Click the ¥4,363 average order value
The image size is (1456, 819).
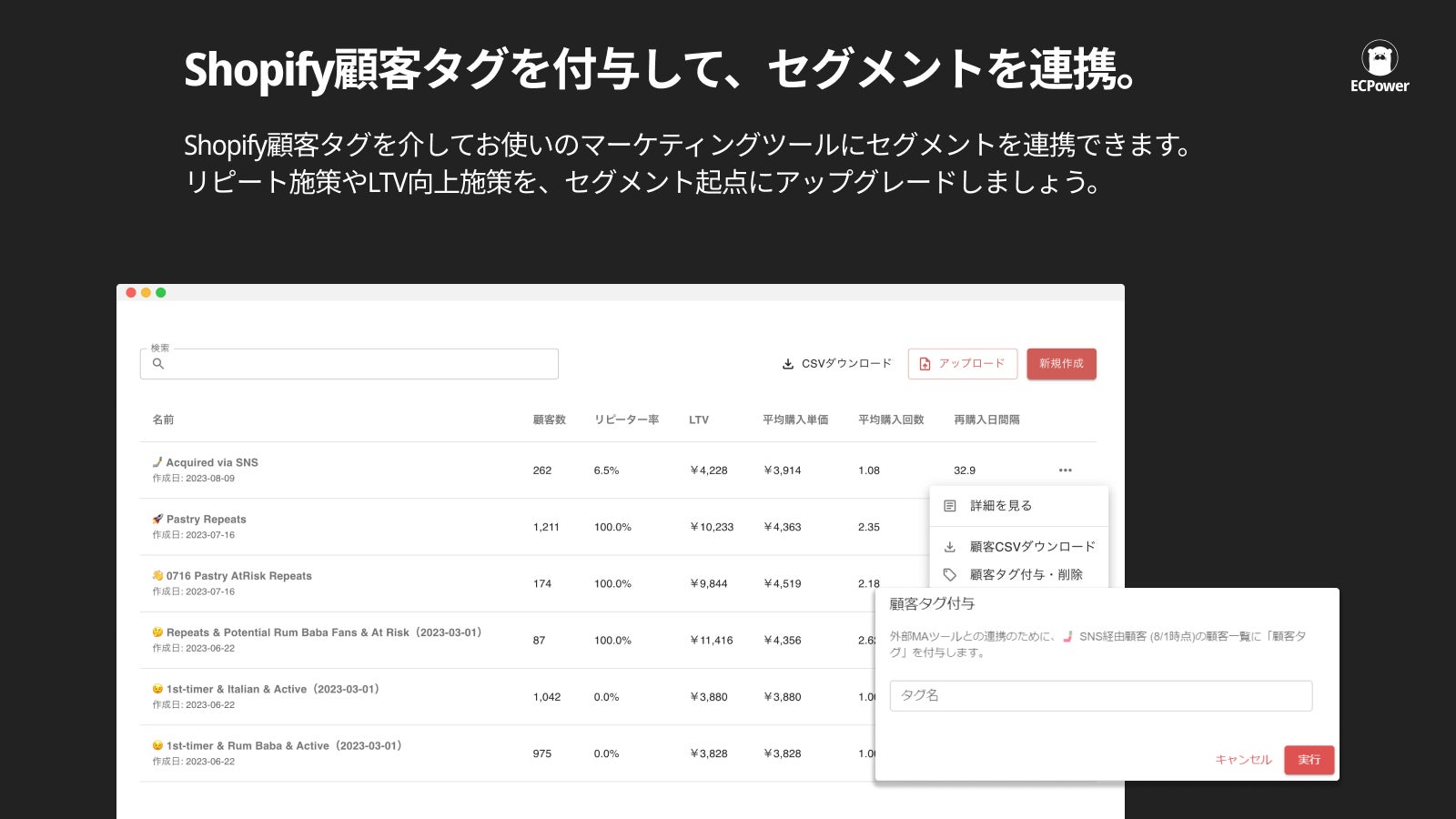click(783, 527)
